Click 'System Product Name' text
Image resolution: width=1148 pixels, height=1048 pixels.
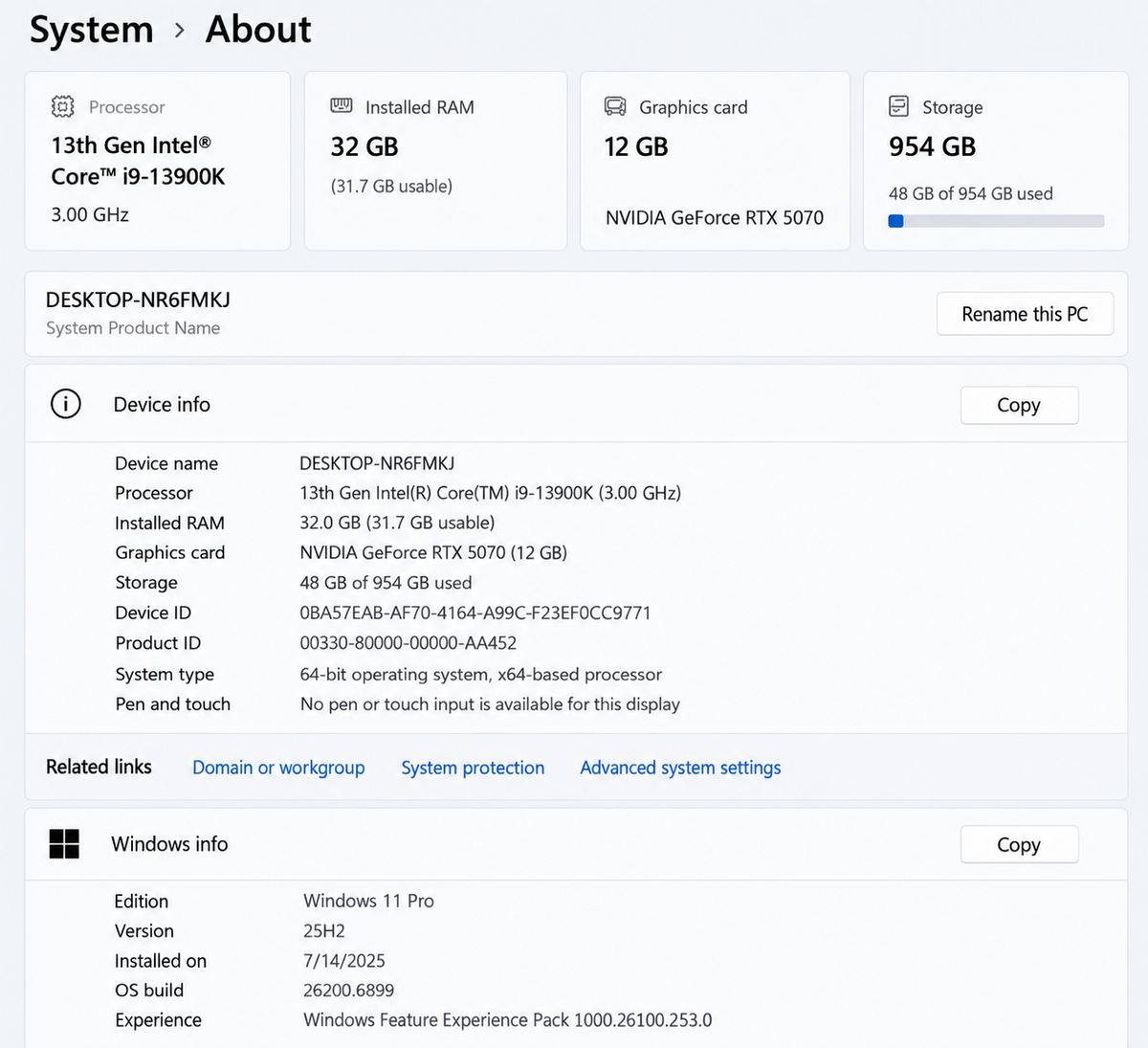tap(133, 327)
